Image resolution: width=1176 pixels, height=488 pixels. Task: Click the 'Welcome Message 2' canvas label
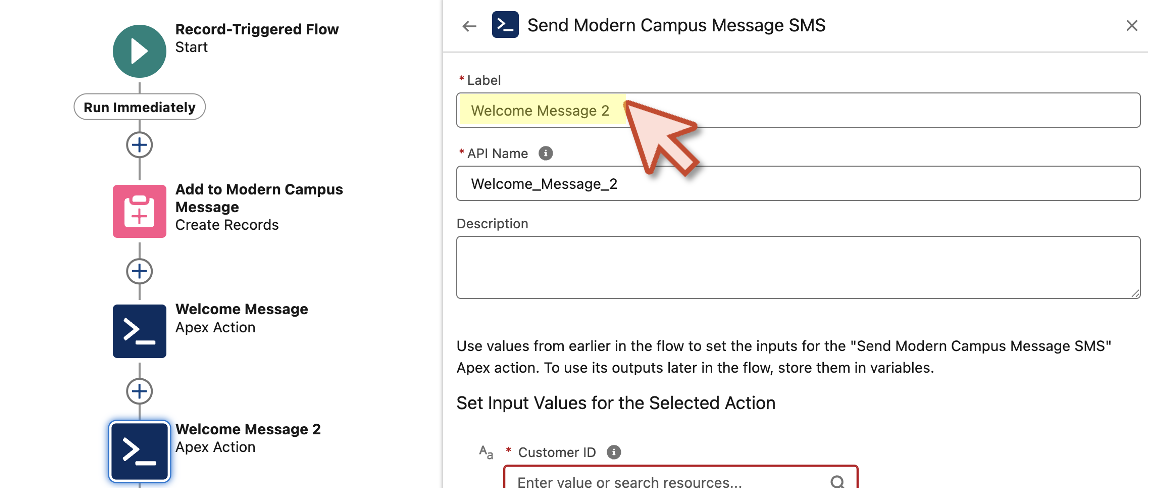tap(248, 430)
